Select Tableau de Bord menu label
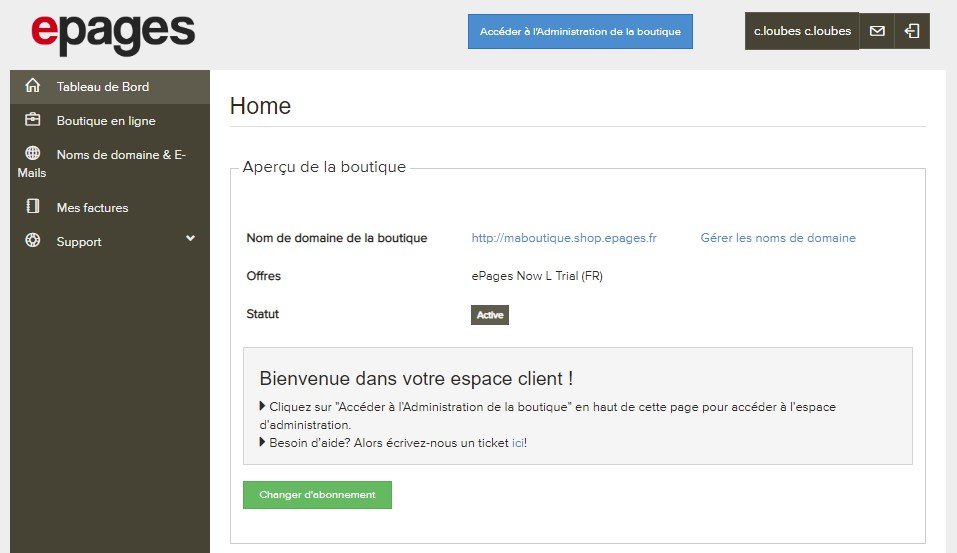This screenshot has height=553, width=957. coord(103,87)
